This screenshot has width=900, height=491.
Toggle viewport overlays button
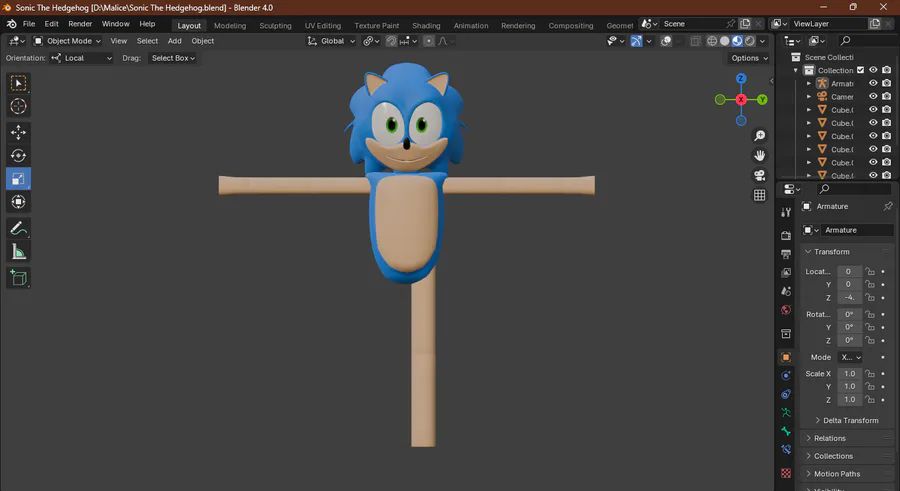[x=666, y=41]
